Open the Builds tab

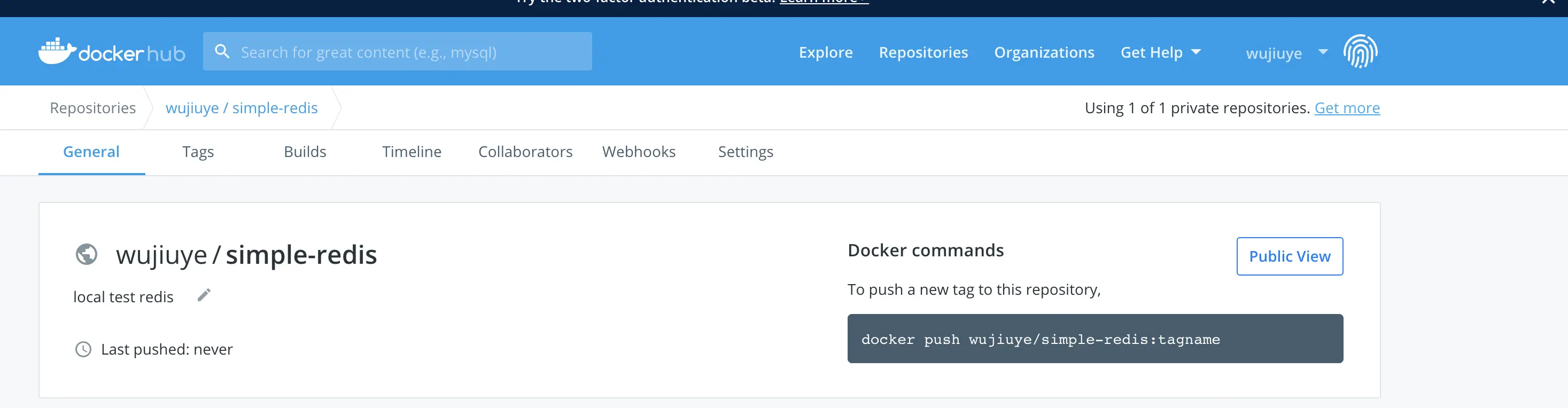305,152
